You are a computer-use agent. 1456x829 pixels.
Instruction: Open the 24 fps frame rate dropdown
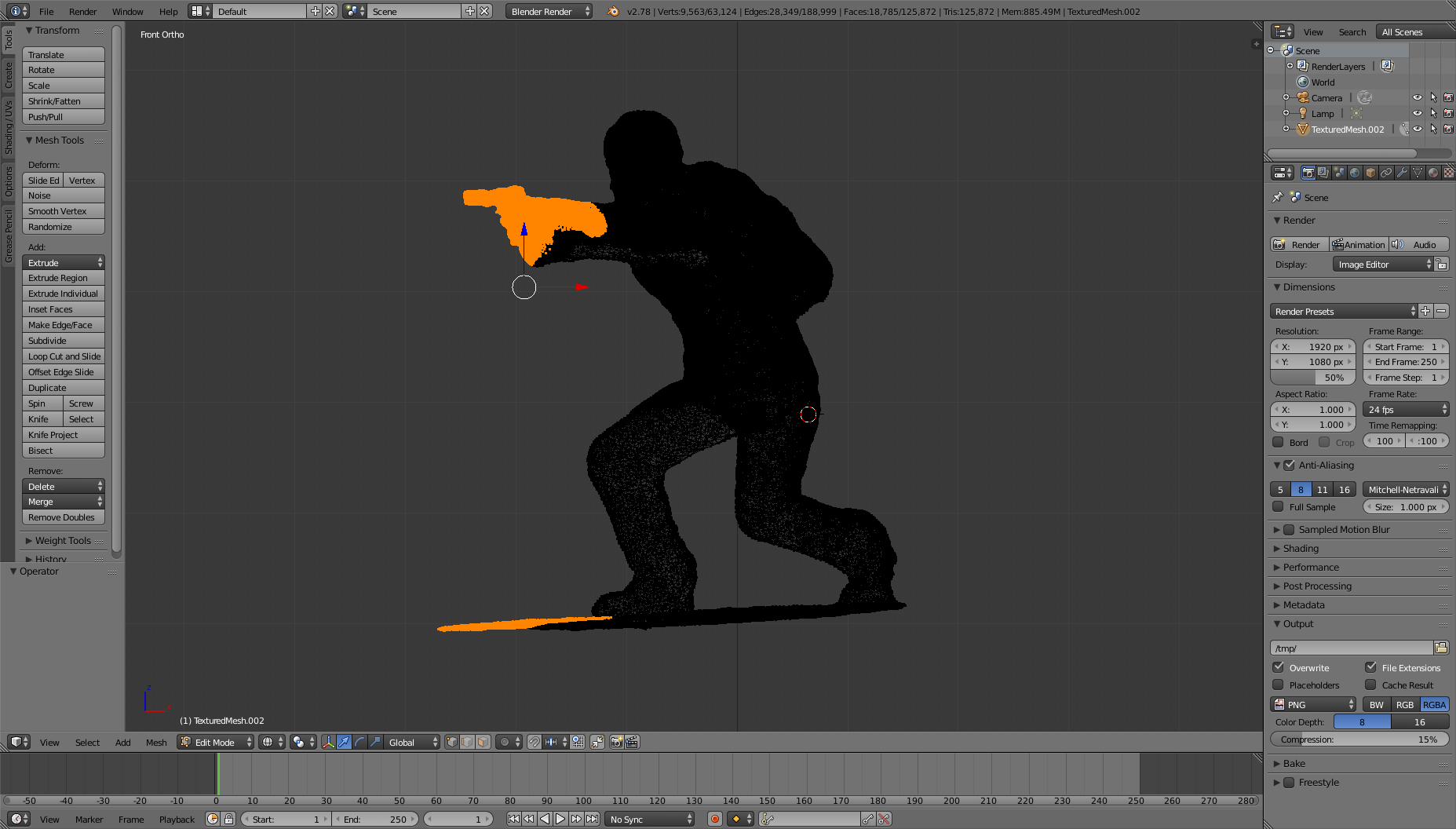point(1406,409)
